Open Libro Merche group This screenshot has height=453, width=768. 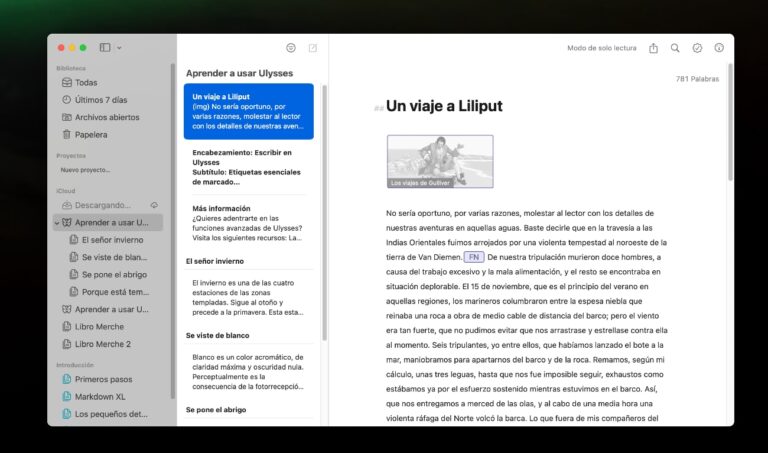[x=108, y=327]
